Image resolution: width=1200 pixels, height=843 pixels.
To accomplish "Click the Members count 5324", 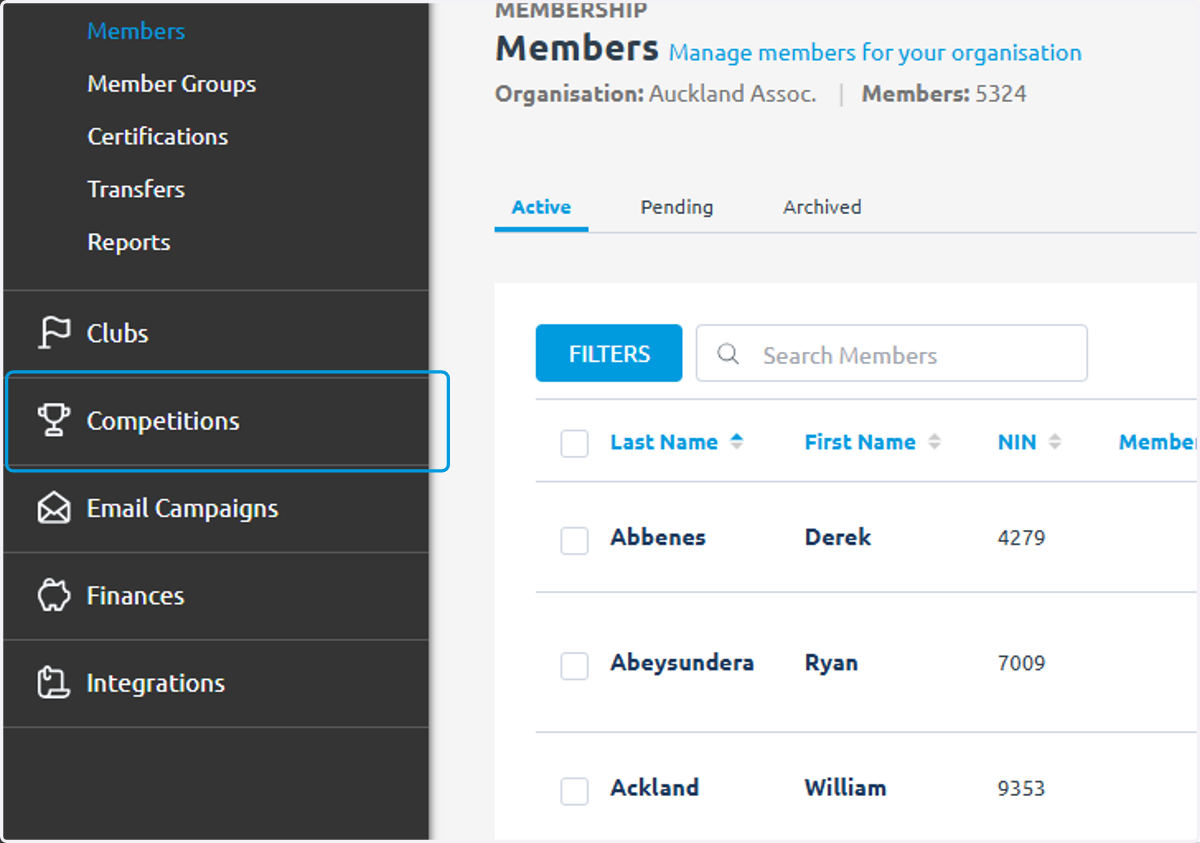I will pyautogui.click(x=1001, y=95).
